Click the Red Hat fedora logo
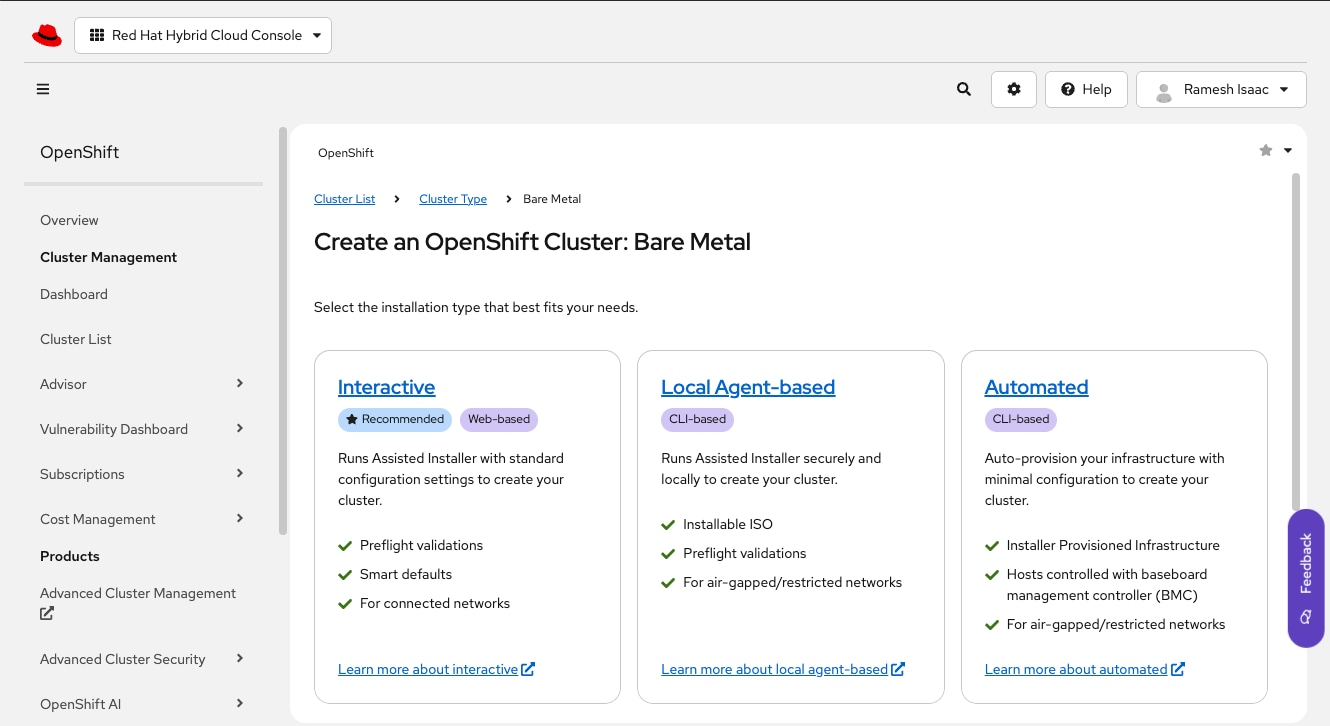 [47, 35]
